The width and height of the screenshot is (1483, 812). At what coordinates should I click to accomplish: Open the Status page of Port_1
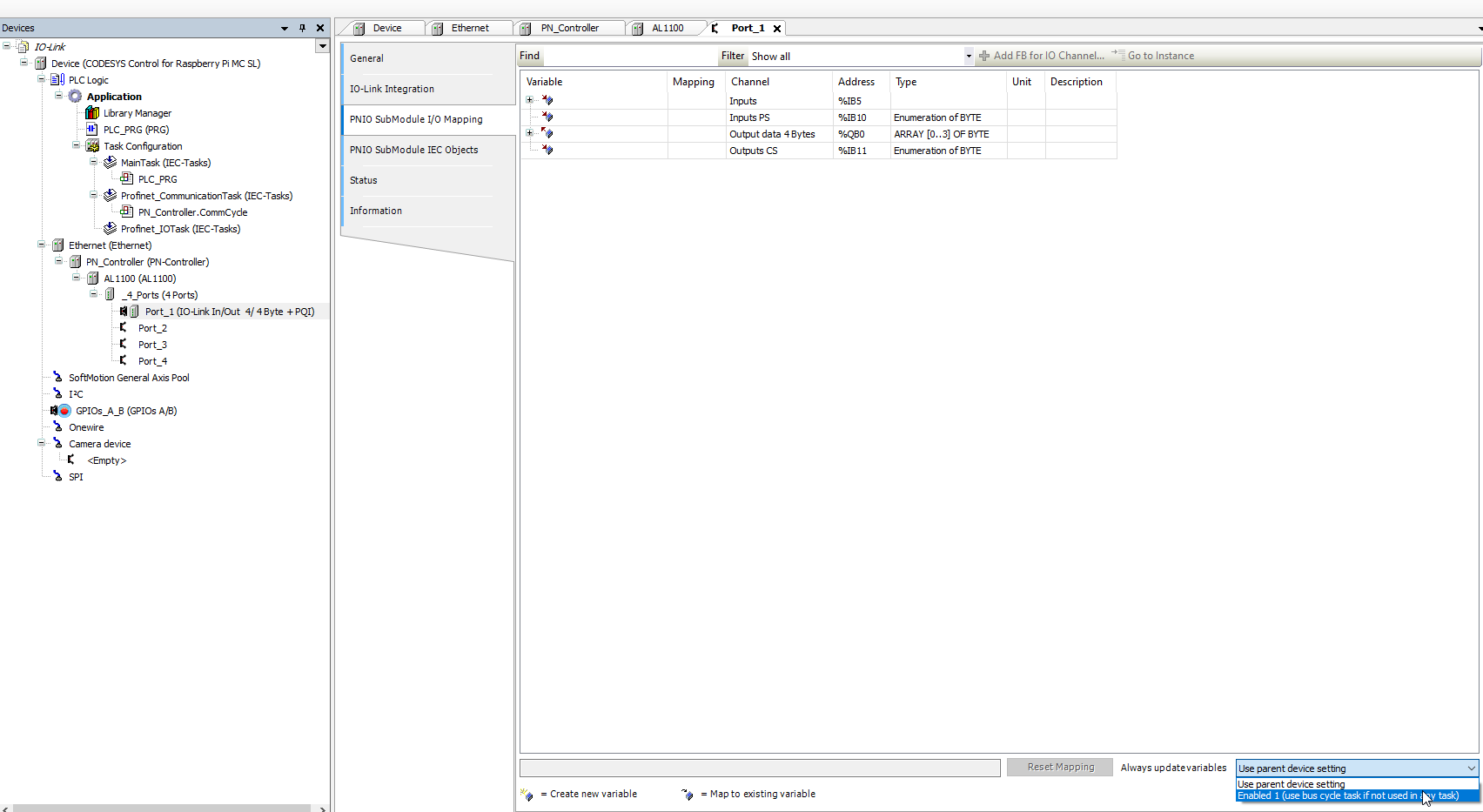tap(363, 179)
